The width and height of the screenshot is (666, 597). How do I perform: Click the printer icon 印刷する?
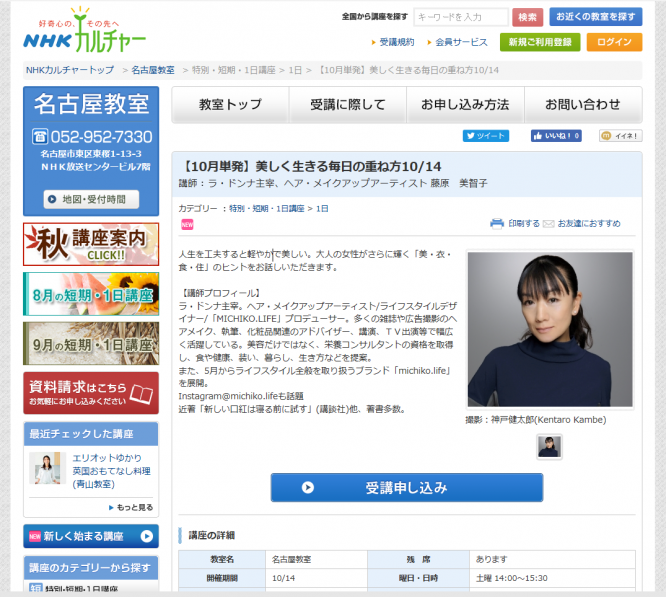[x=497, y=223]
